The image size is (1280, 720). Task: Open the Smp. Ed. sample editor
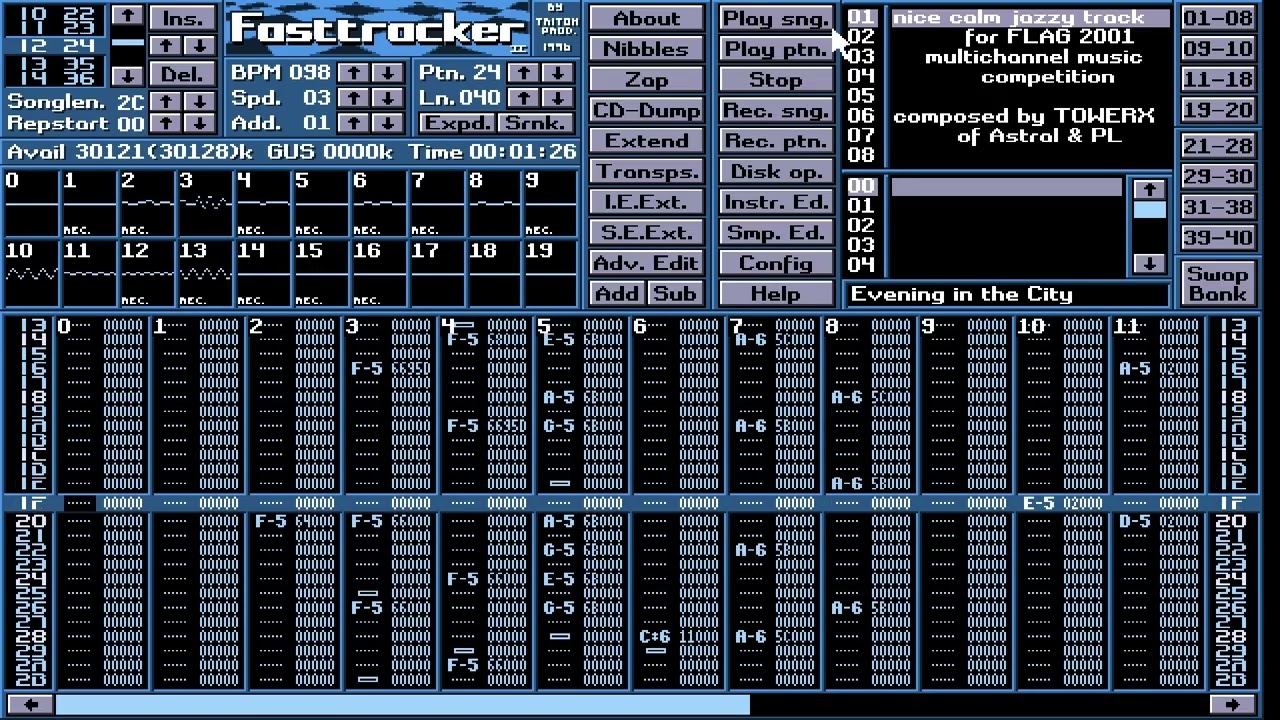tap(776, 232)
